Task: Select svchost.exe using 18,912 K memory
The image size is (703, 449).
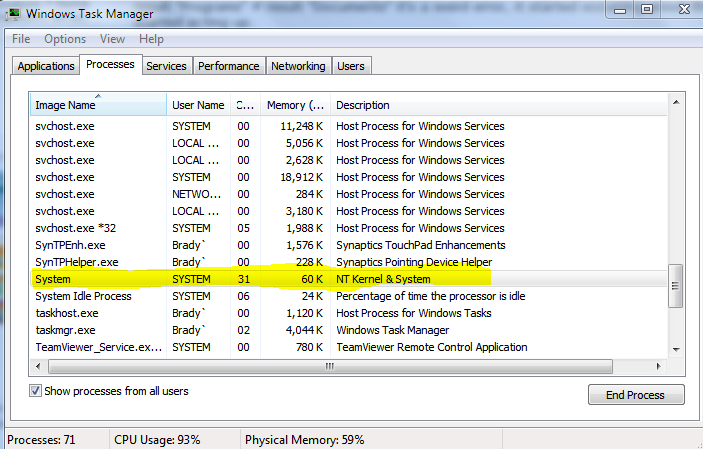Action: click(x=349, y=177)
